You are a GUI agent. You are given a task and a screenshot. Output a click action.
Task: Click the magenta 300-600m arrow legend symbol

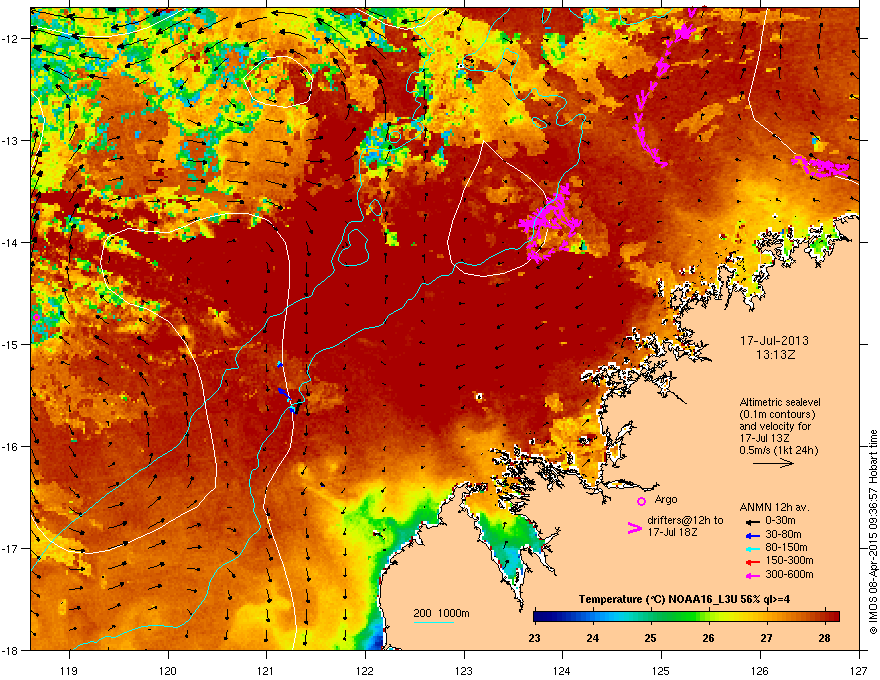(753, 575)
